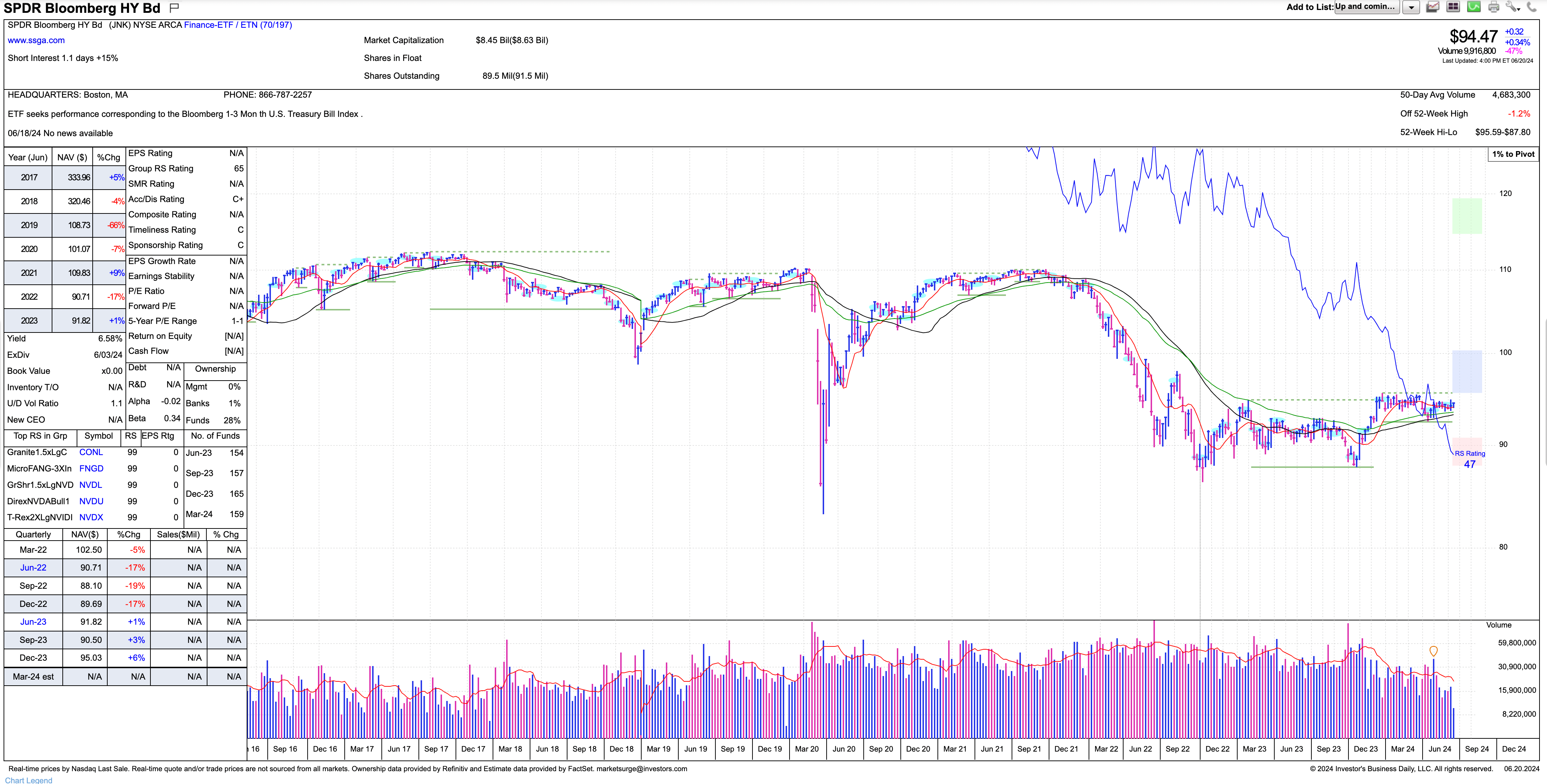Image resolution: width=1547 pixels, height=784 pixels.
Task: Click the RS Rating 47 label on chart
Action: tap(1470, 459)
